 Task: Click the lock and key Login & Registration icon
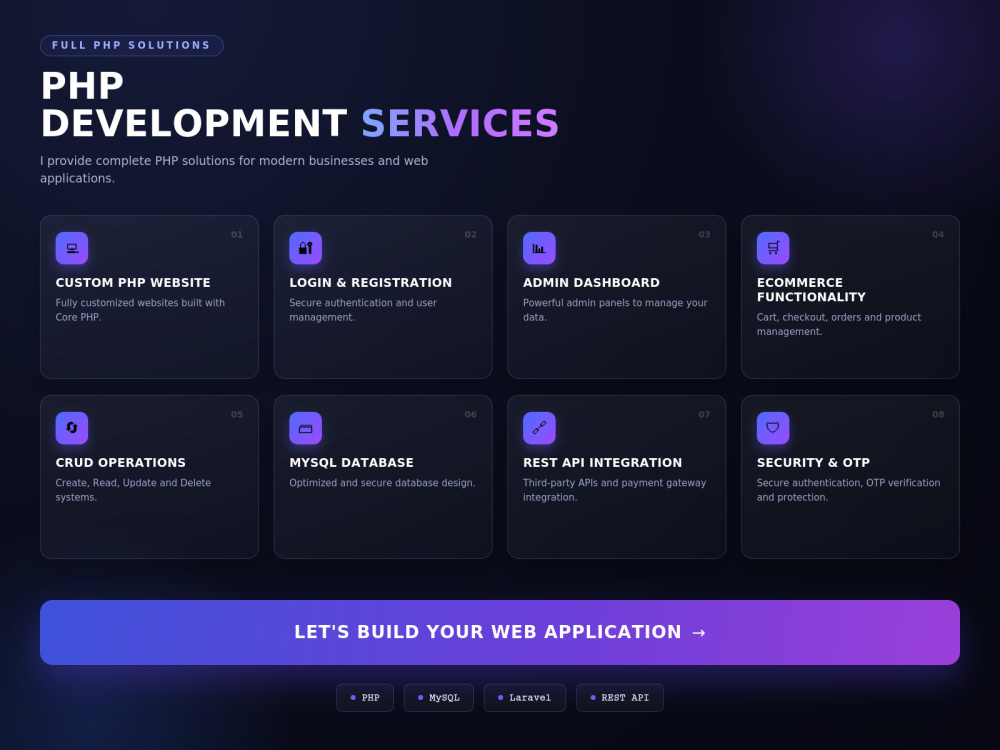coord(305,248)
